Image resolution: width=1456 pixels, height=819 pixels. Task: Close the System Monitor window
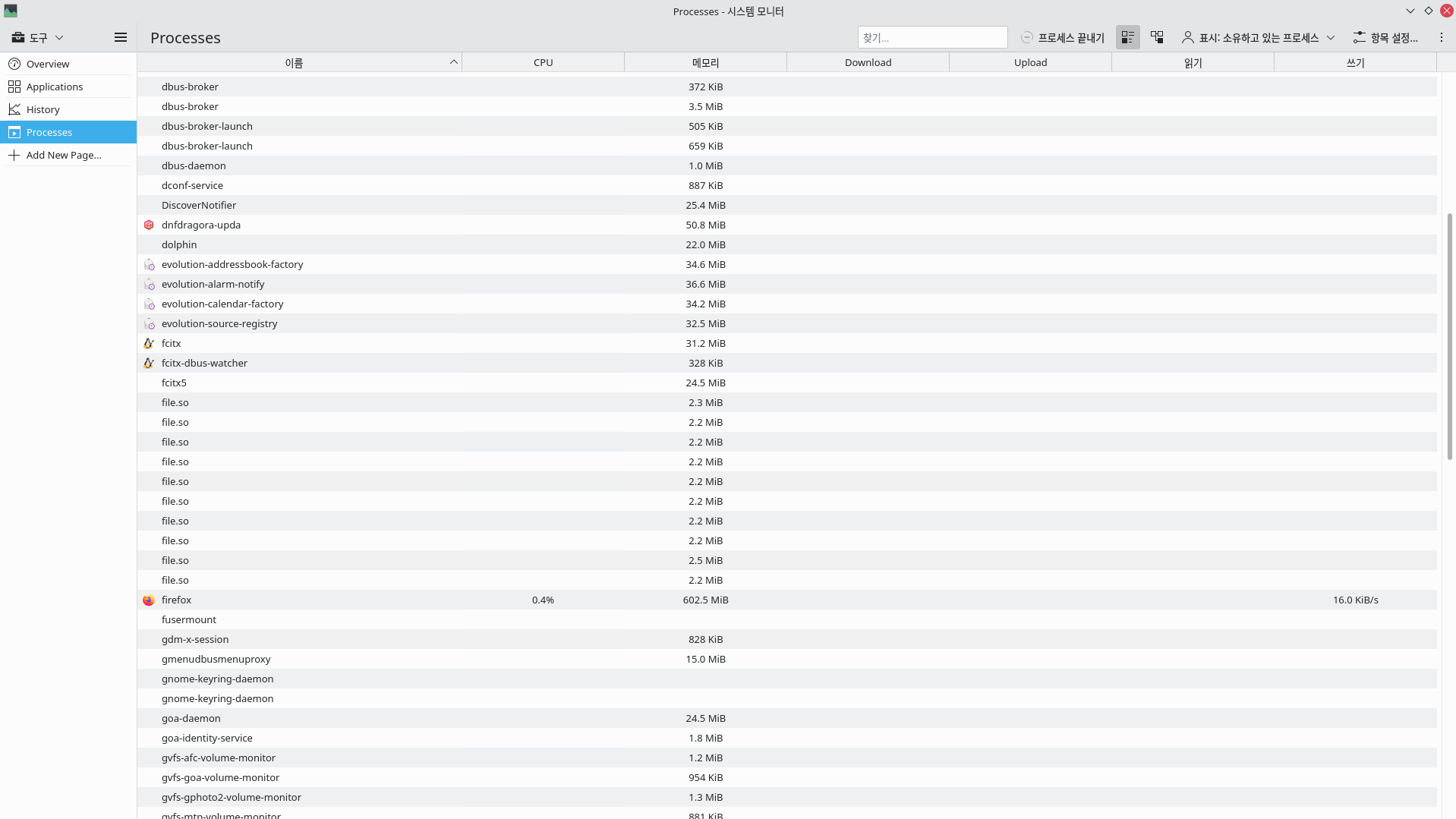coord(1447,11)
